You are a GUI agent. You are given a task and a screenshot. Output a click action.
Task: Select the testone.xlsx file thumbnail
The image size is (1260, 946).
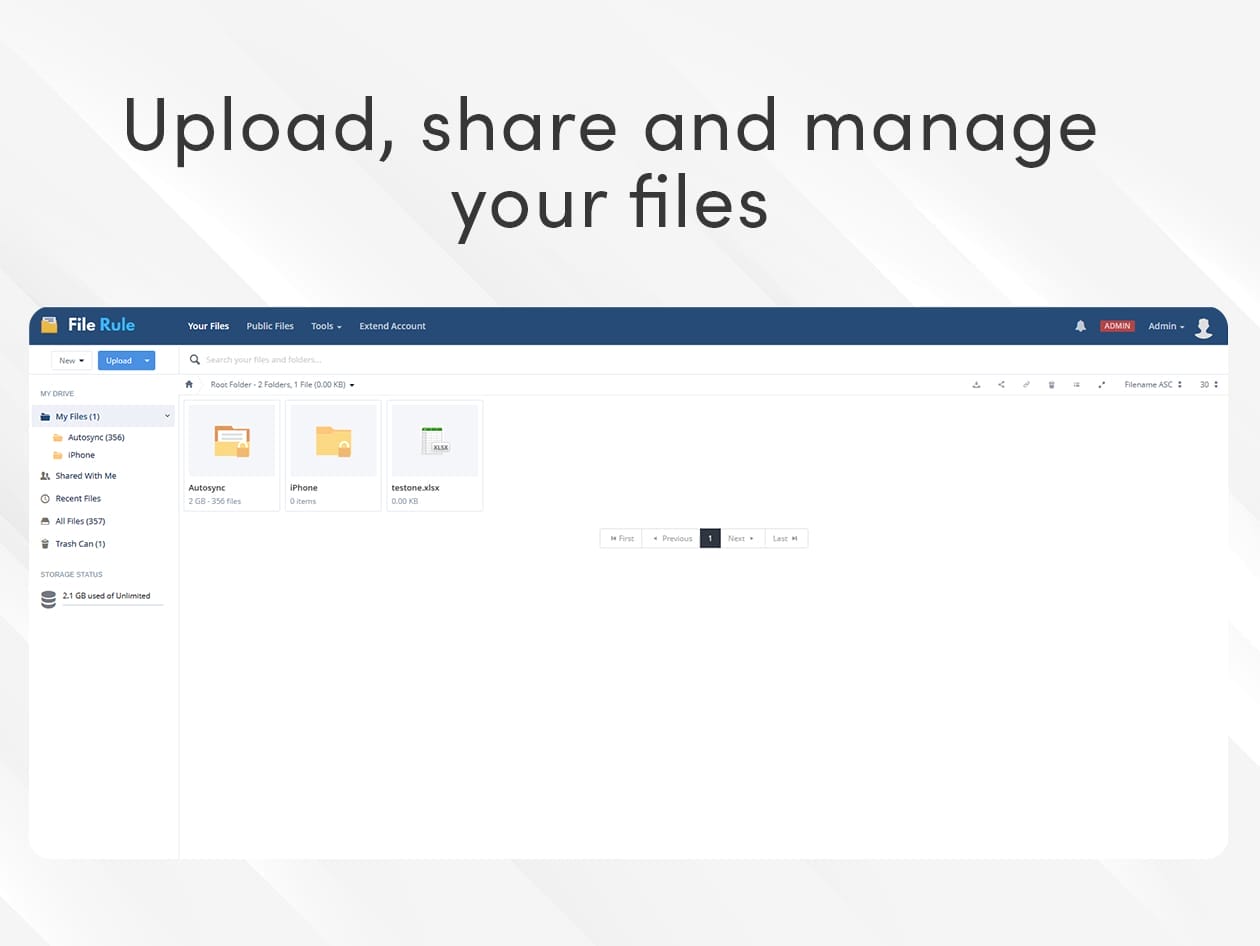point(434,441)
